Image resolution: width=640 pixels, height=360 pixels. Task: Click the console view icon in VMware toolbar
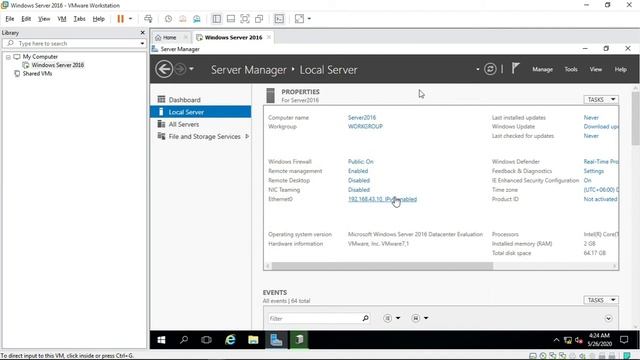pyautogui.click(x=279, y=19)
